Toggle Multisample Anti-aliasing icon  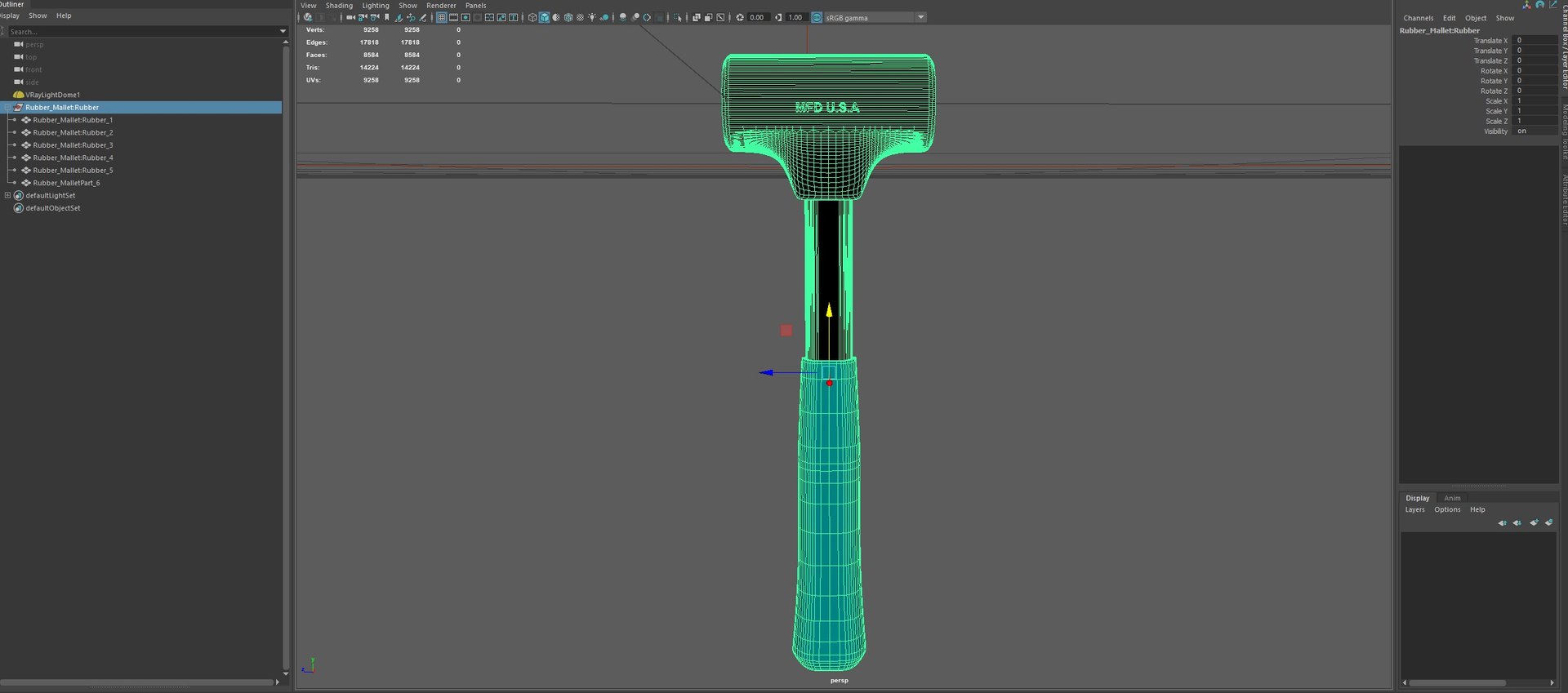647,17
